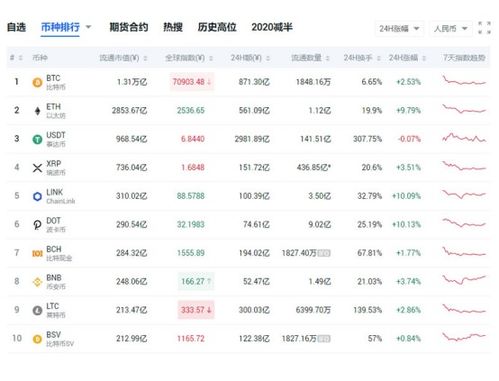
Task: Click the LINK Chainlink hexagon icon
Action: [37, 196]
